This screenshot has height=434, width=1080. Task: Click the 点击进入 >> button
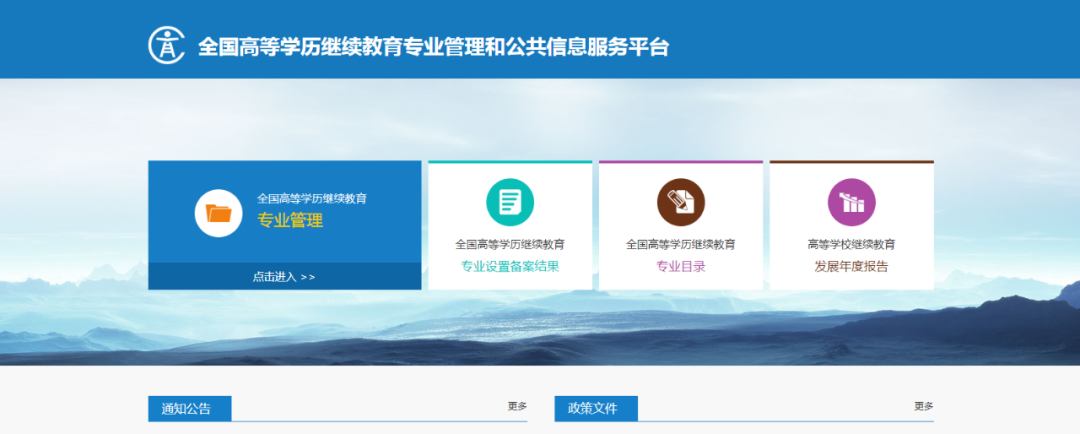coord(284,277)
